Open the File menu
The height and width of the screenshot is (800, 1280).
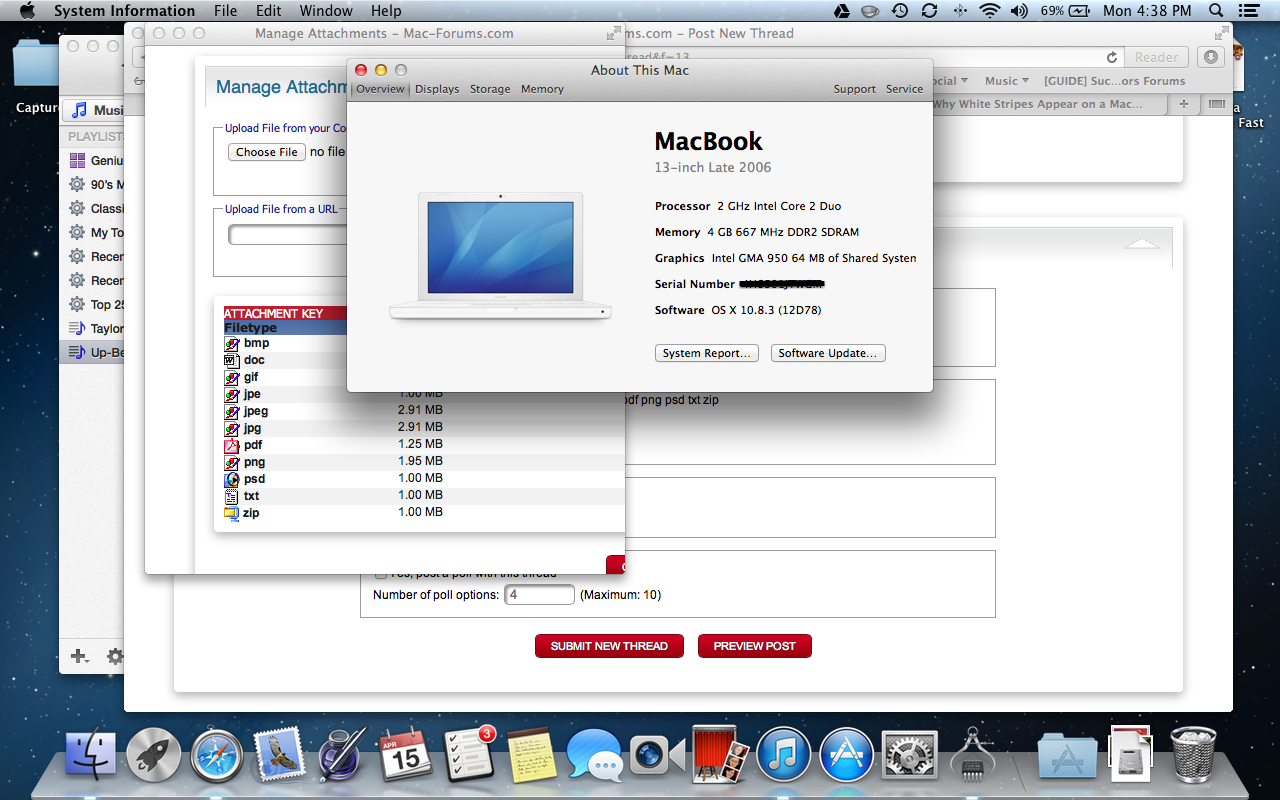point(226,11)
